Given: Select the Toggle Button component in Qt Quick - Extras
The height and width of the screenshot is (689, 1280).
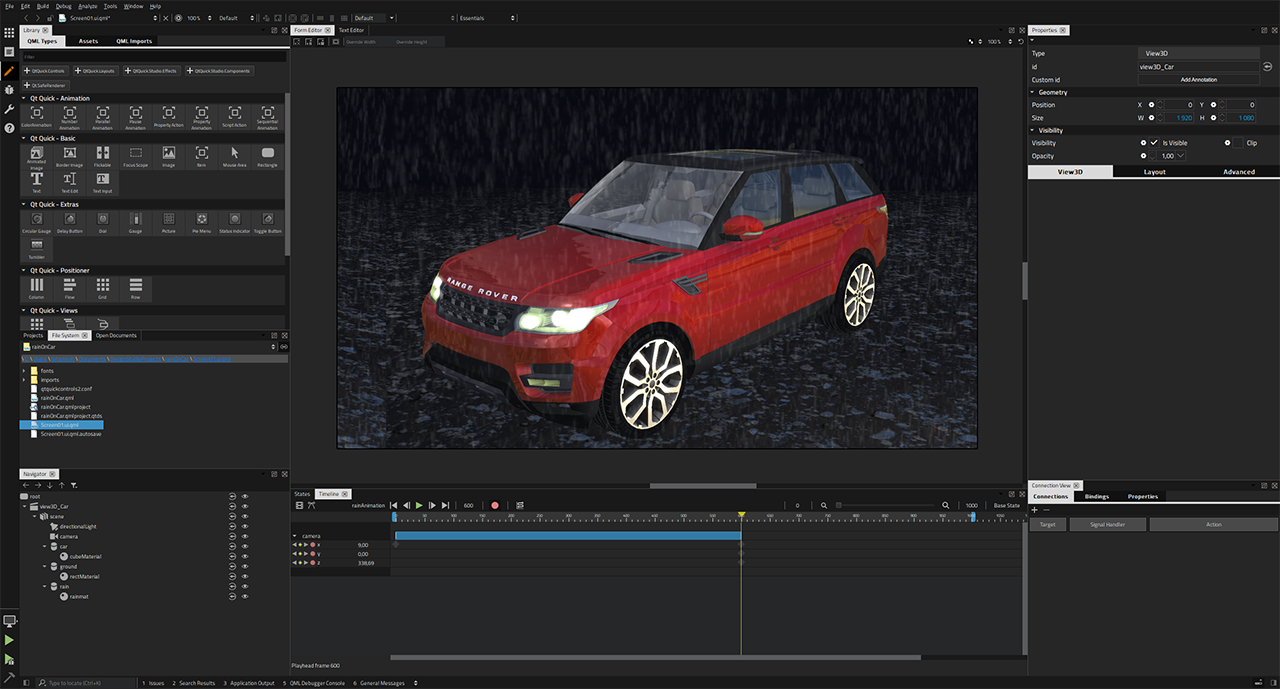Looking at the screenshot, I should click(x=267, y=222).
